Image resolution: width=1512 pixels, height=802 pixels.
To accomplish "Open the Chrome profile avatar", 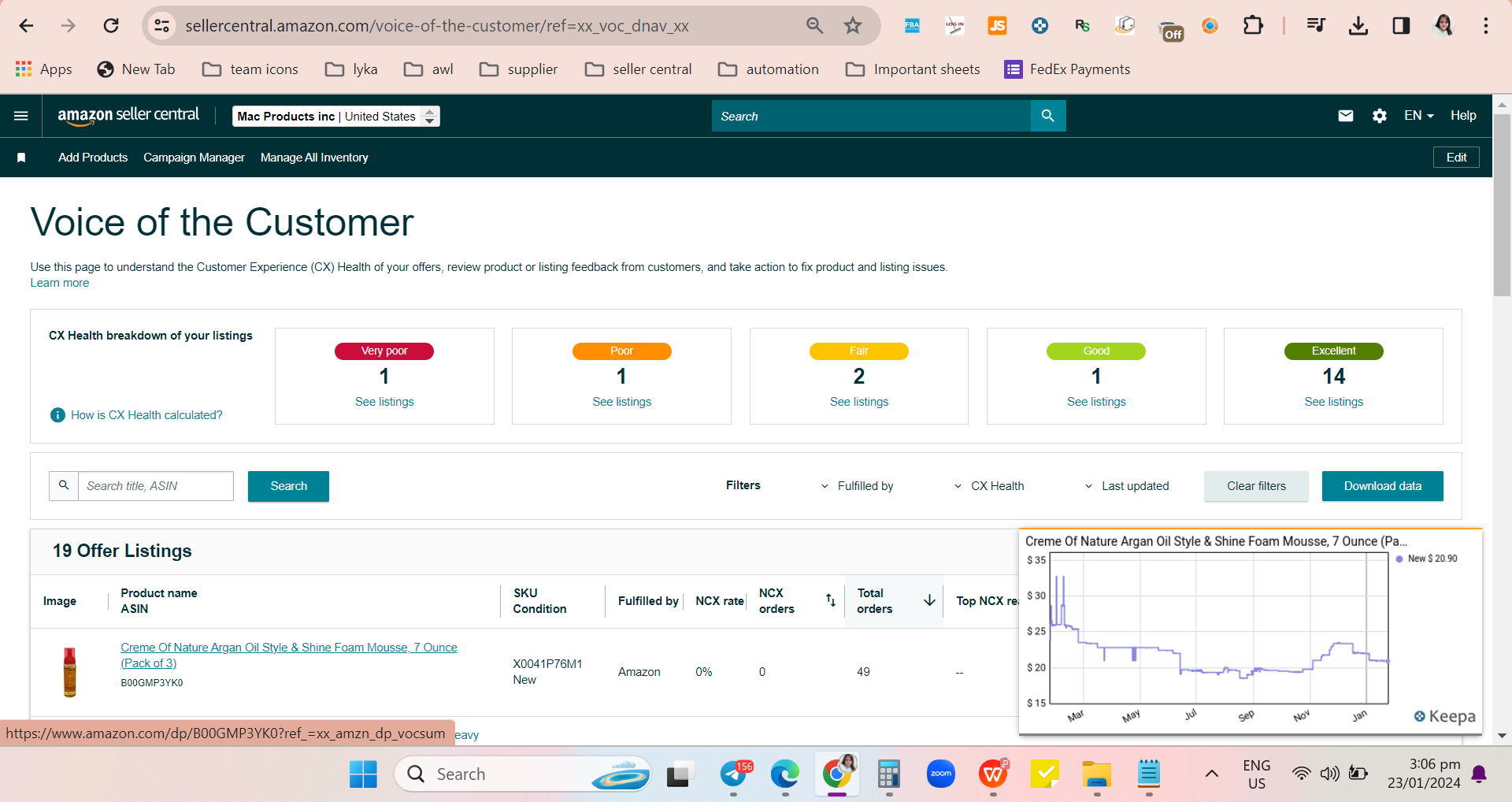I will (1443, 26).
